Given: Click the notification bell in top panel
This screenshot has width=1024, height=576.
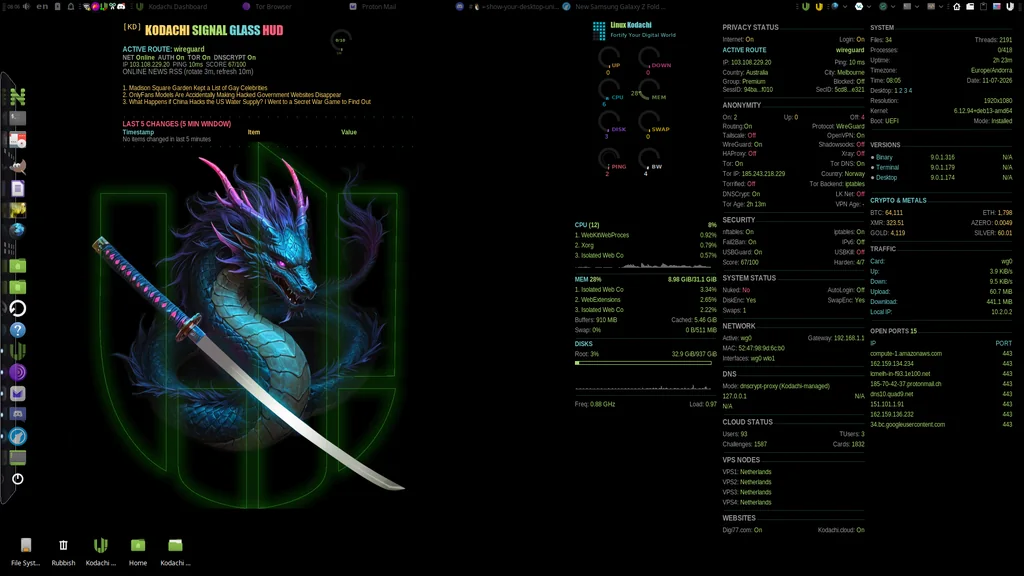Looking at the screenshot, I should tap(71, 7).
